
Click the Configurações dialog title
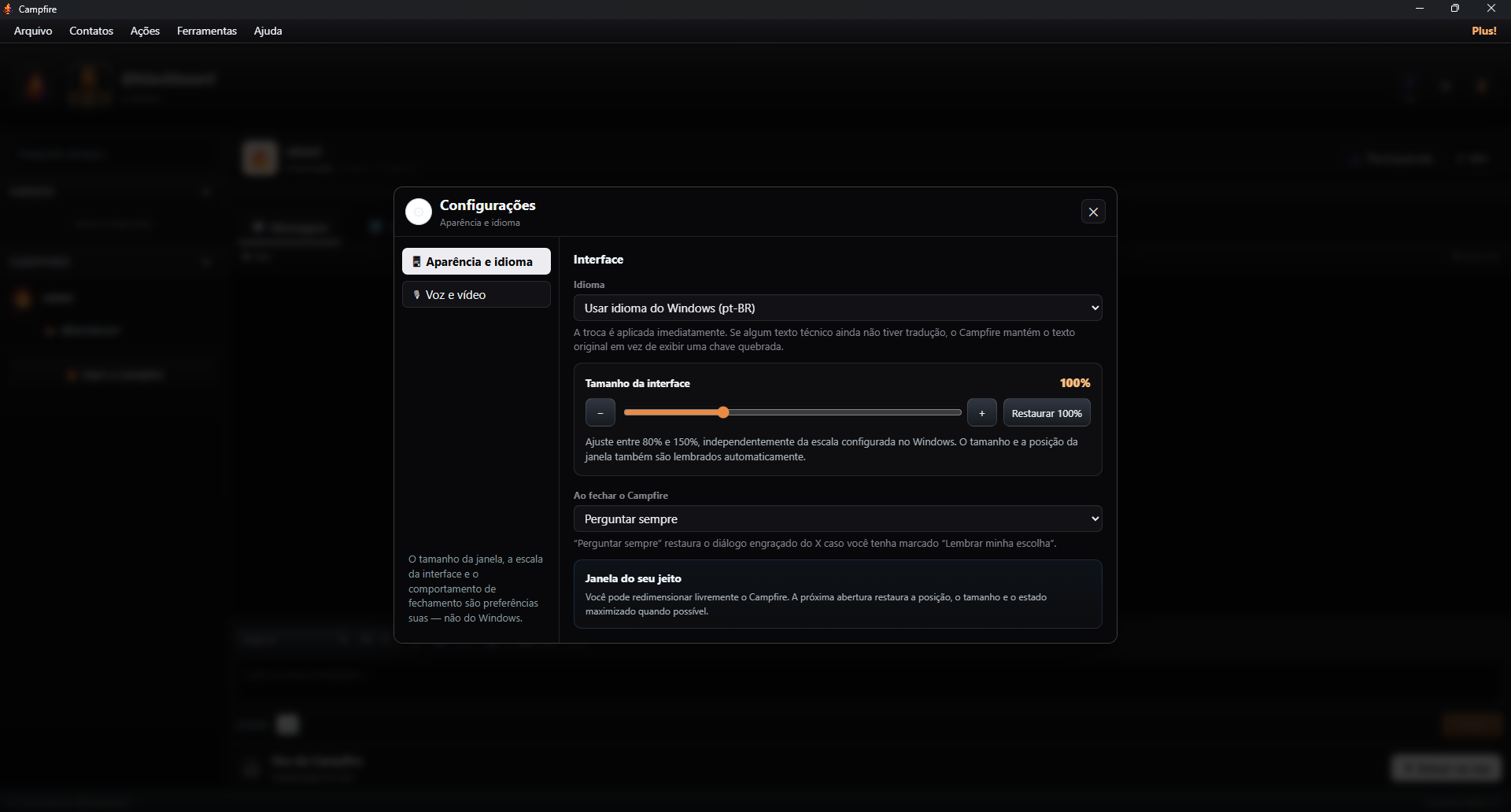(x=488, y=205)
